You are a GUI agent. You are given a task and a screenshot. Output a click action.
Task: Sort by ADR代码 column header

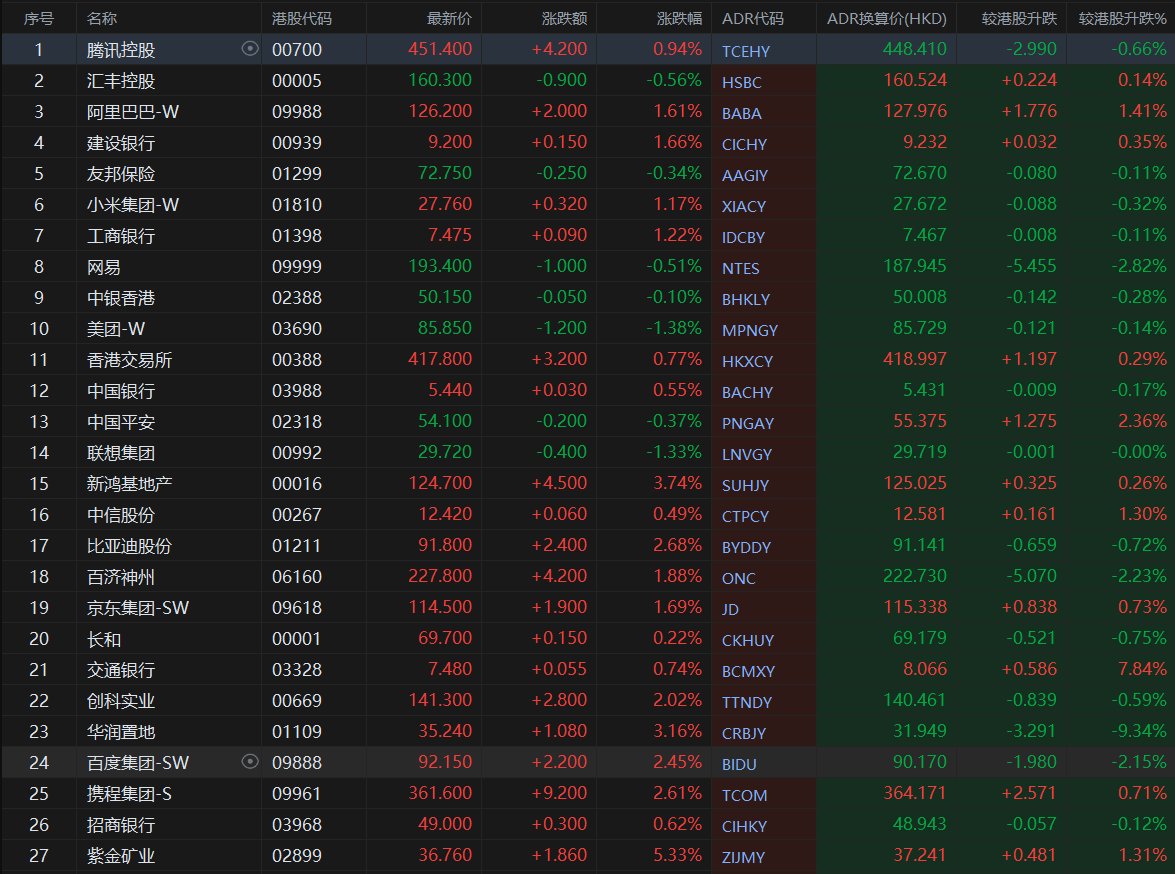[x=752, y=18]
